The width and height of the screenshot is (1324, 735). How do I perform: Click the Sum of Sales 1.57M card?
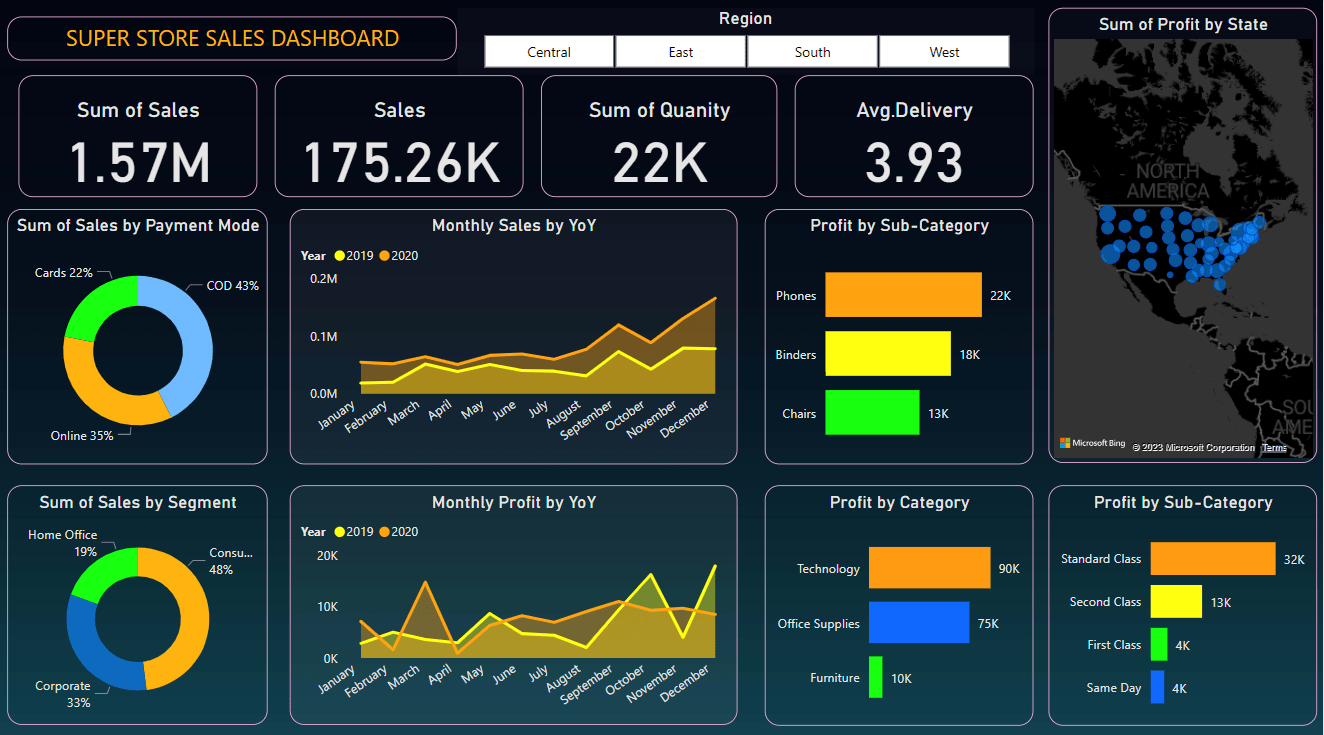(138, 136)
